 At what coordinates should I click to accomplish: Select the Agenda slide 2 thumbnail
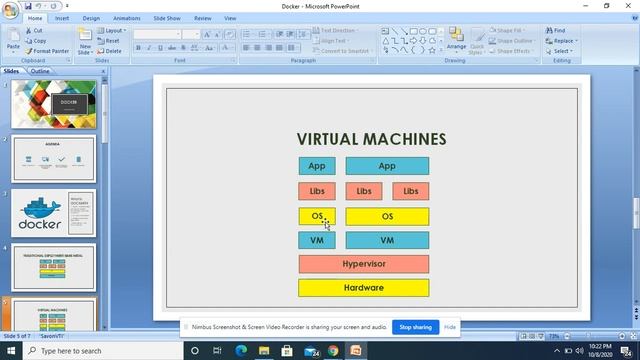(53, 159)
